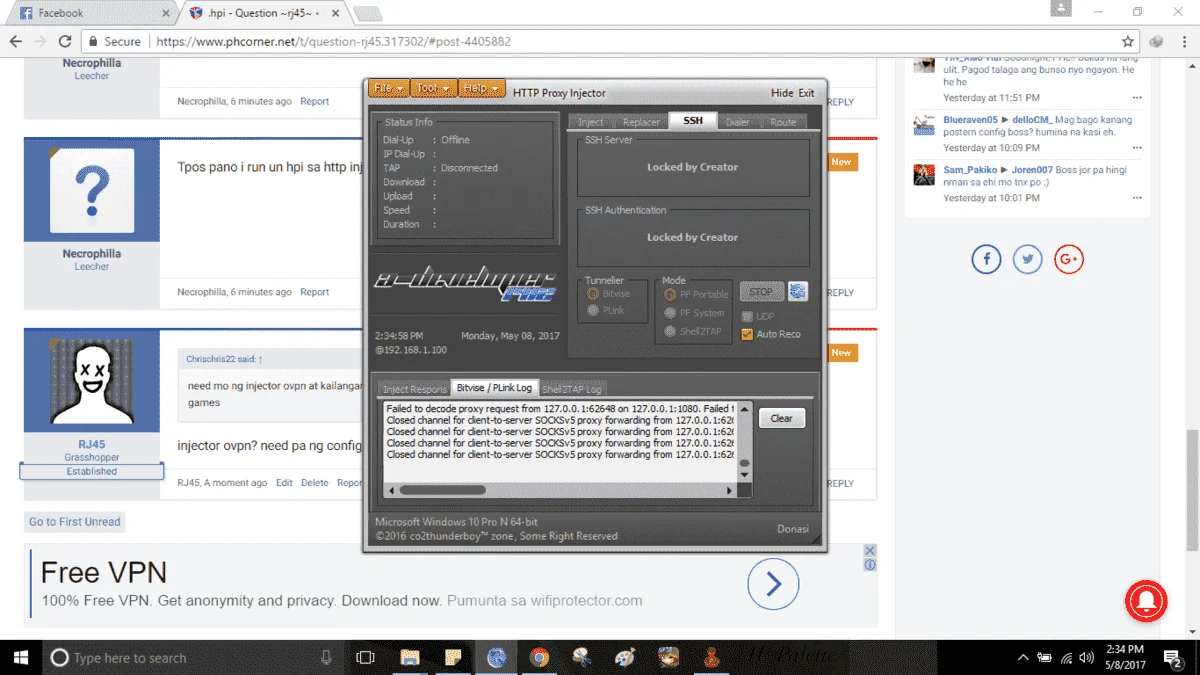Reload the page in Chrome
Image resolution: width=1200 pixels, height=675 pixels.
point(65,42)
